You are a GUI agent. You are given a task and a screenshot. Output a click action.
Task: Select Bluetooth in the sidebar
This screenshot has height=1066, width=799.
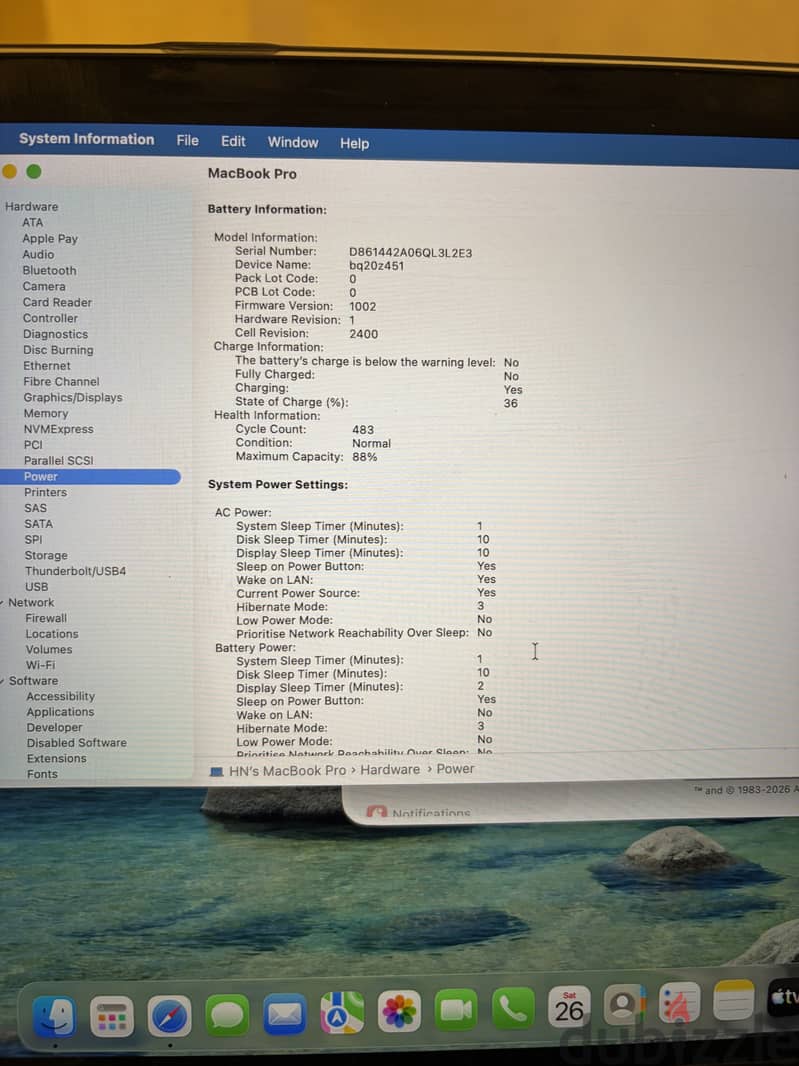(49, 270)
